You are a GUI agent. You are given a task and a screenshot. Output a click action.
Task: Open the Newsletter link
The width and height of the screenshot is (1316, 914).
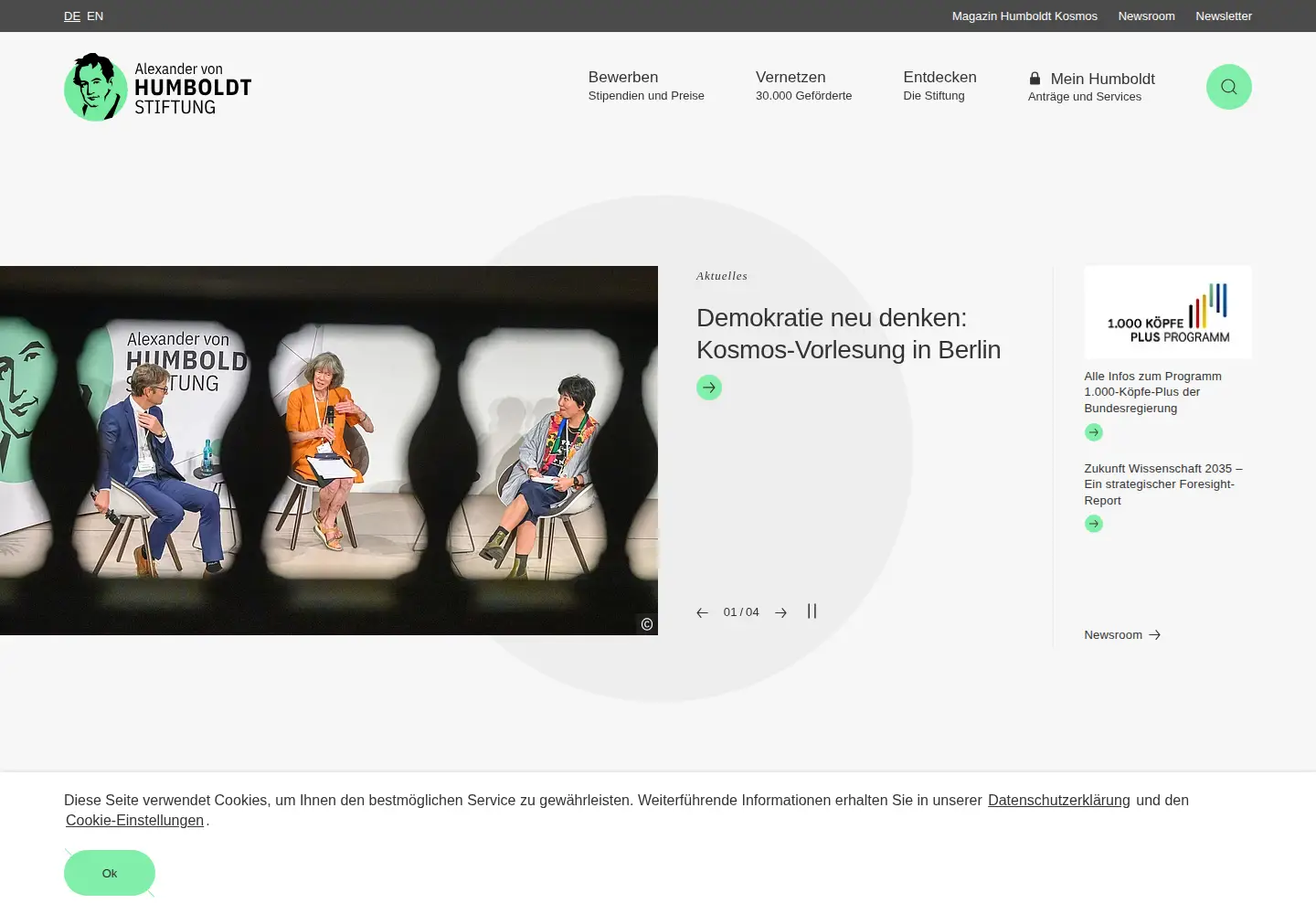click(1224, 16)
